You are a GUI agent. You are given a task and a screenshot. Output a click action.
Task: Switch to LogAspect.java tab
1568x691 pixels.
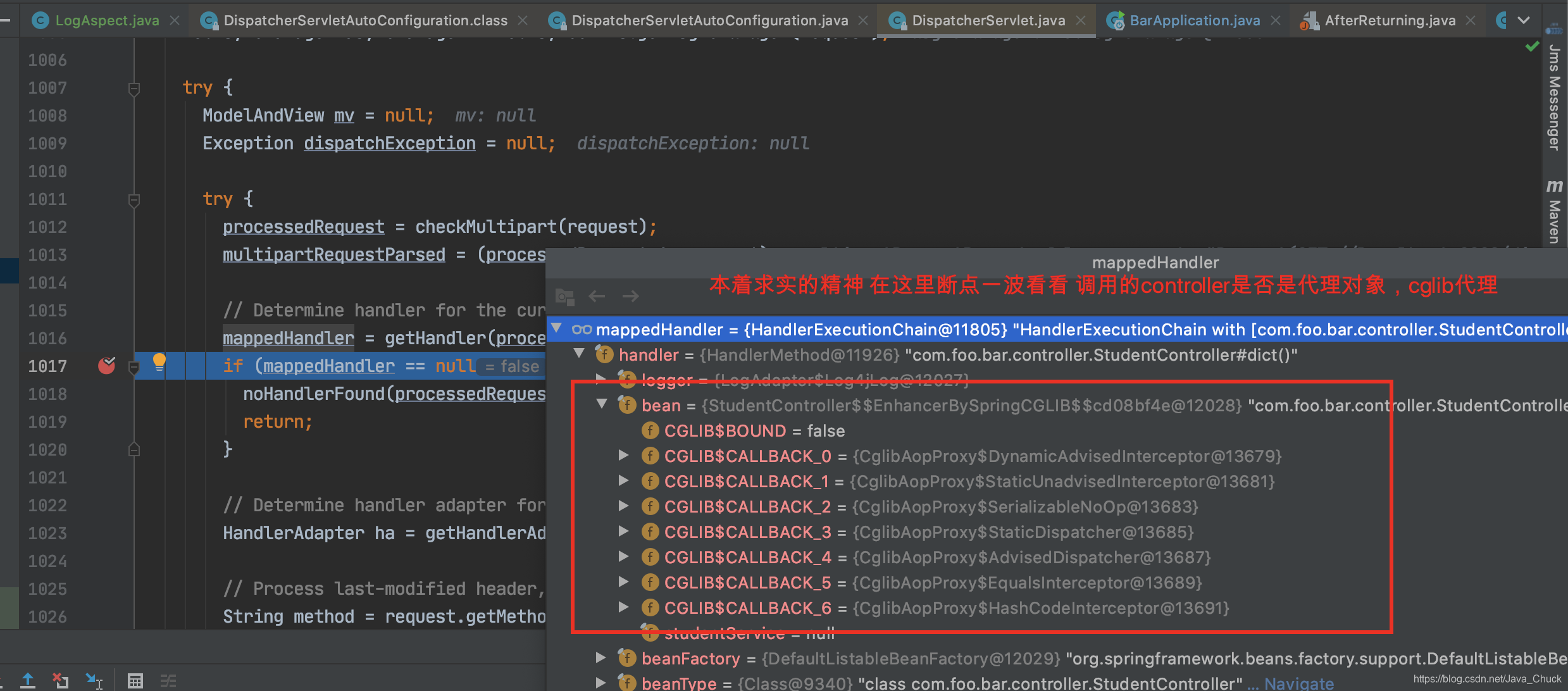(x=106, y=20)
